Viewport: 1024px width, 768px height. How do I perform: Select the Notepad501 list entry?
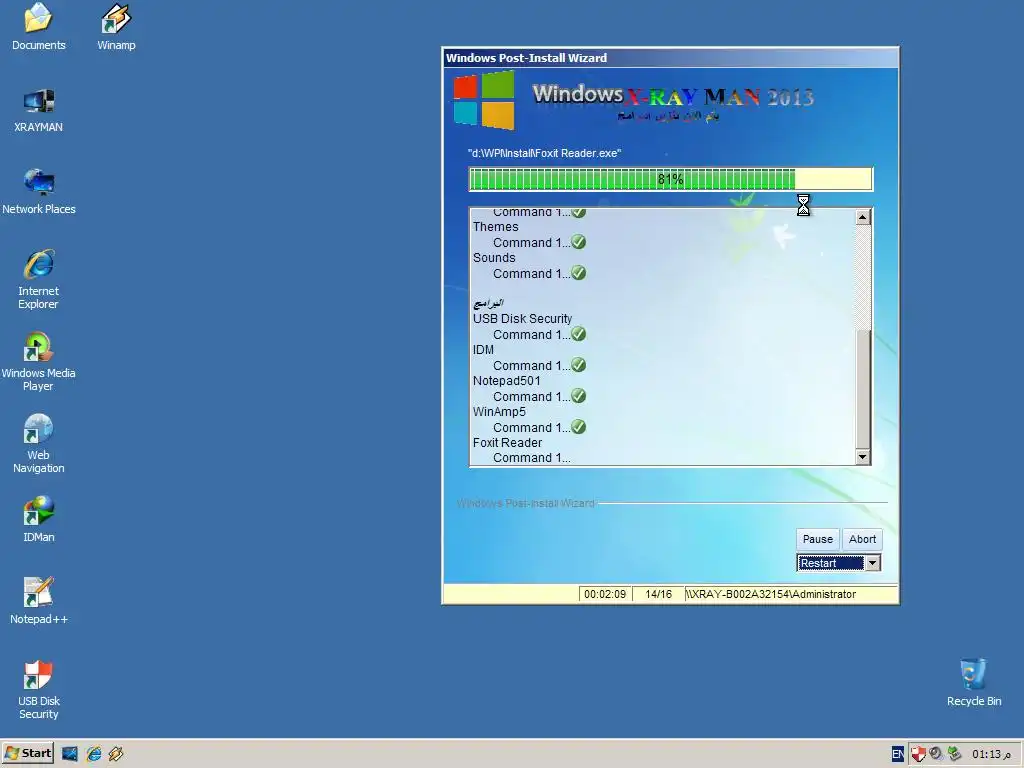[x=507, y=381]
